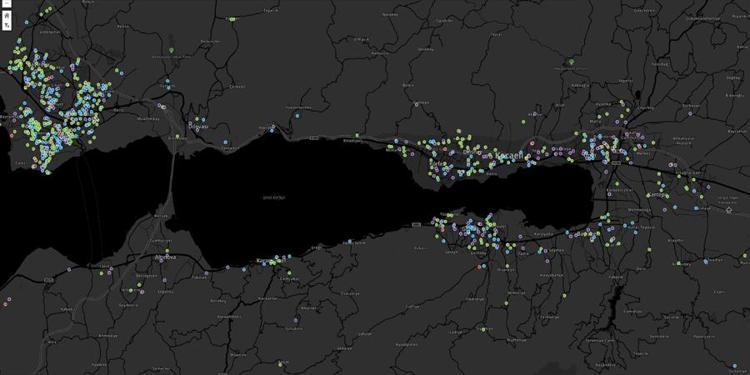Click the lone blue marker north of the gulf center

click(298, 116)
